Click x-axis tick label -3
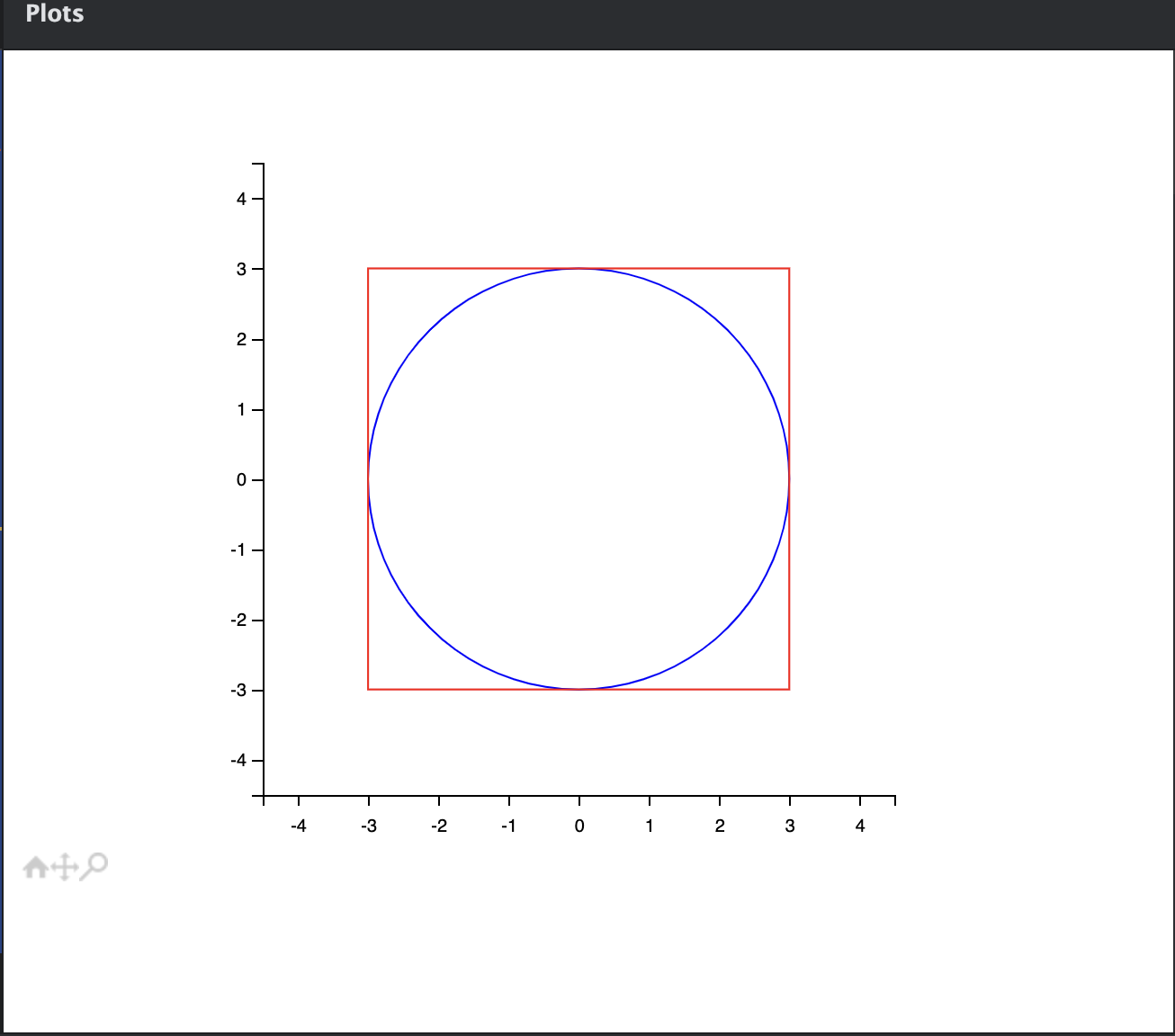 pyautogui.click(x=368, y=826)
